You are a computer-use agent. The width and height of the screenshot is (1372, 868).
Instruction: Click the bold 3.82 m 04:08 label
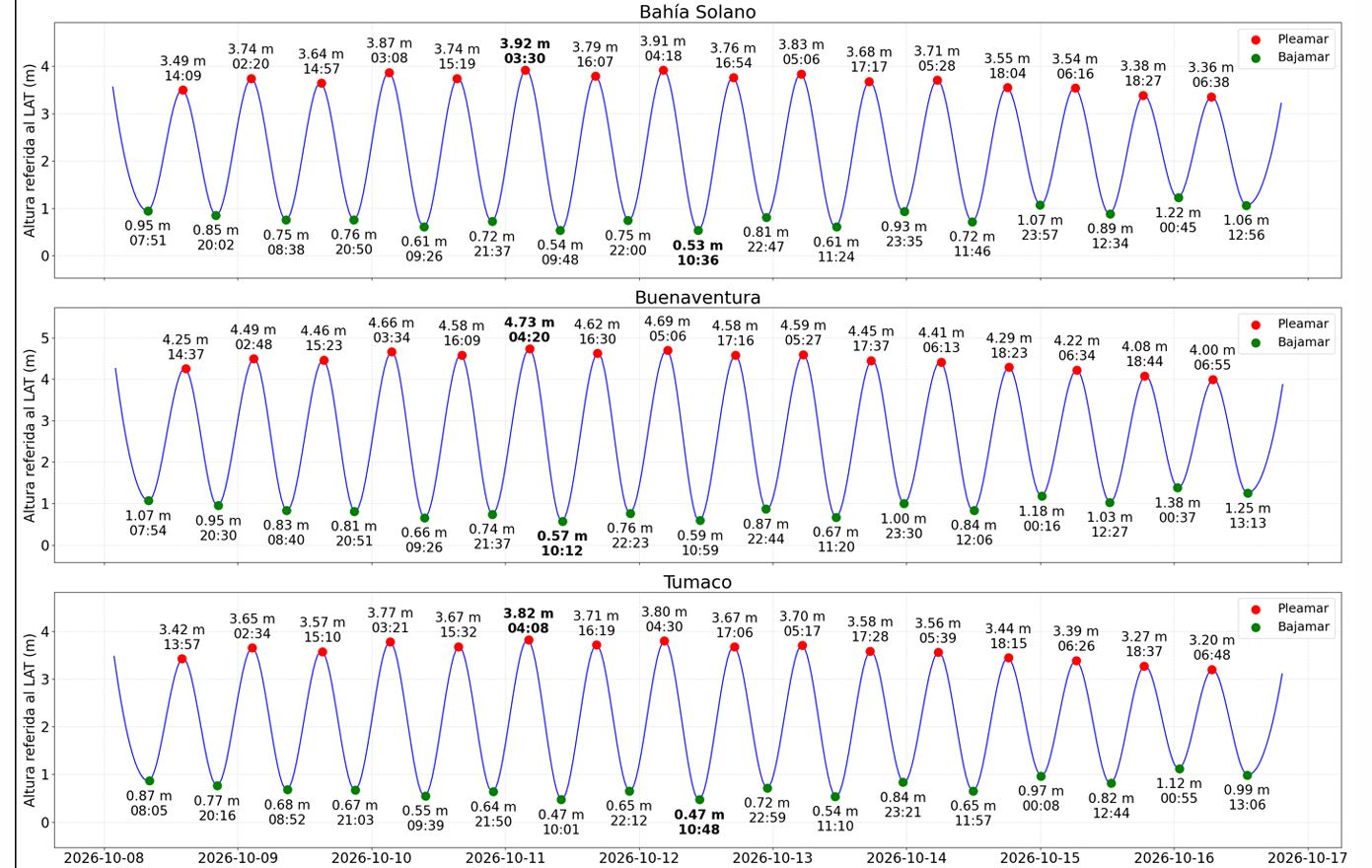pos(528,621)
